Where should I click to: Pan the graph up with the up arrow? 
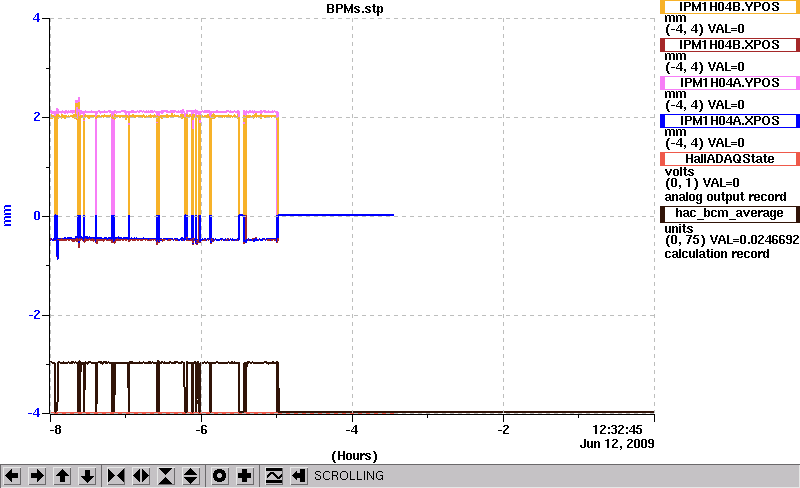[62, 476]
